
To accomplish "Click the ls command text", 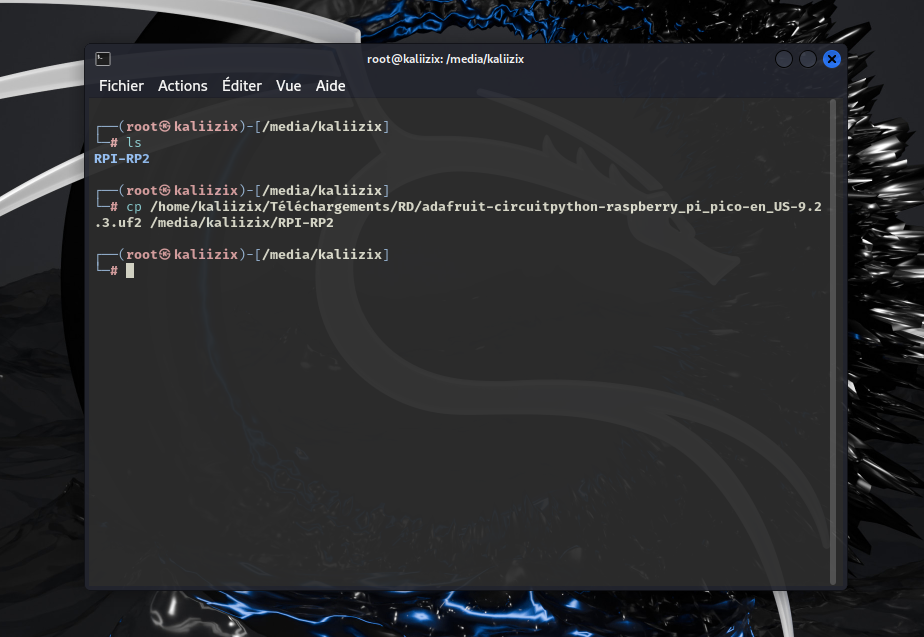I will (x=134, y=143).
